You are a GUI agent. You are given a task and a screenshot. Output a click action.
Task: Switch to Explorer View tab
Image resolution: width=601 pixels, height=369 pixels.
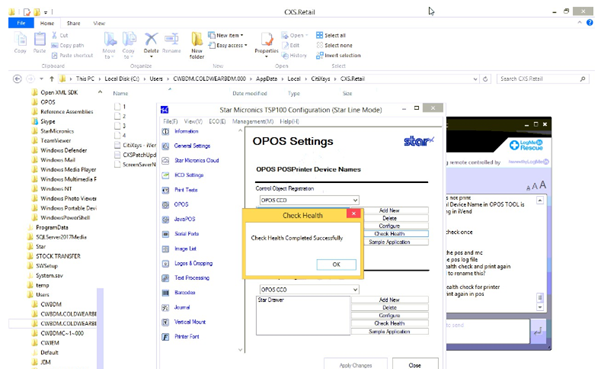(x=99, y=23)
